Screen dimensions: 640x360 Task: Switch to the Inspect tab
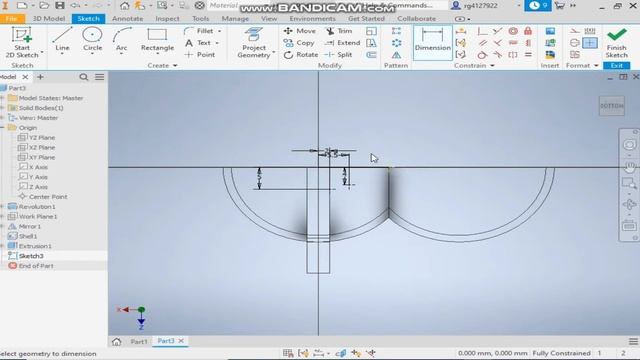[x=167, y=19]
